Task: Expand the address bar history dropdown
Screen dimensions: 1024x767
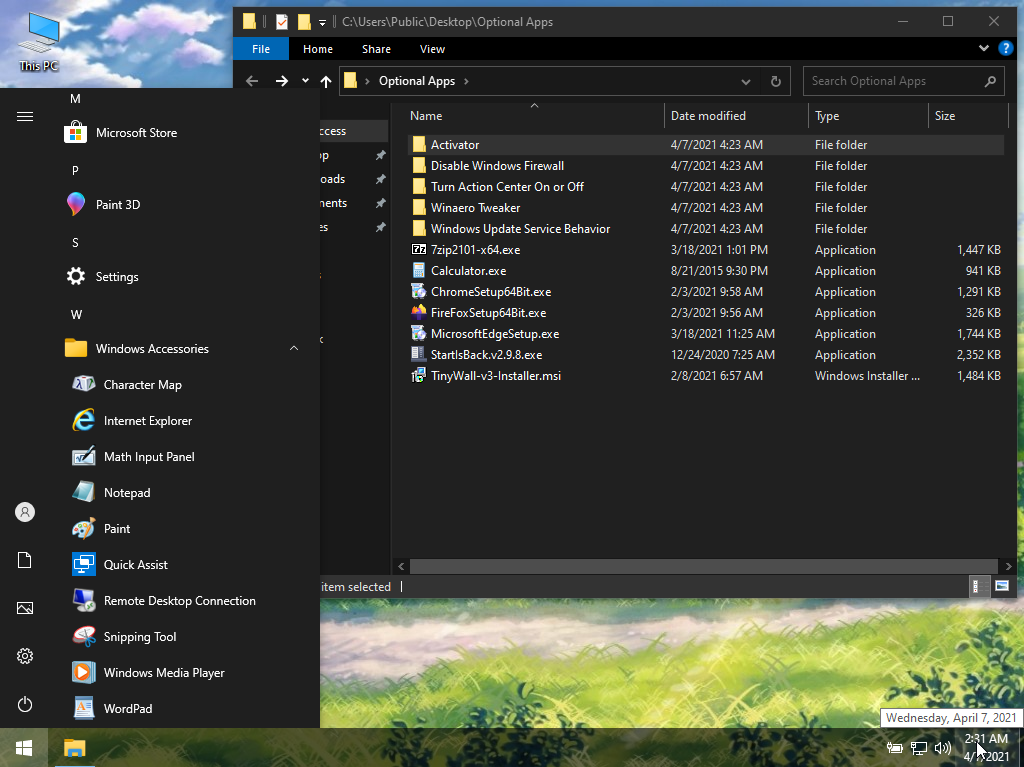Action: tap(746, 82)
